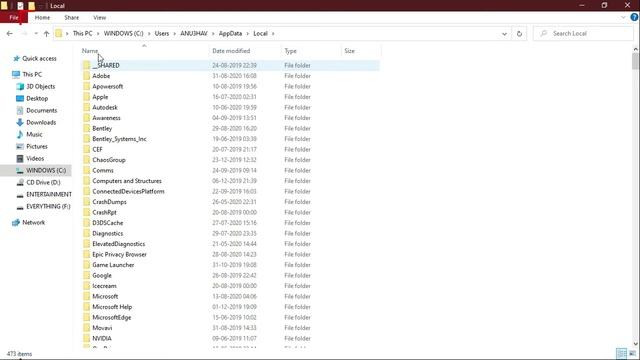This screenshot has width=640, height=360.
Task: Click ANUBHAV in the address path
Action: pyautogui.click(x=194, y=33)
